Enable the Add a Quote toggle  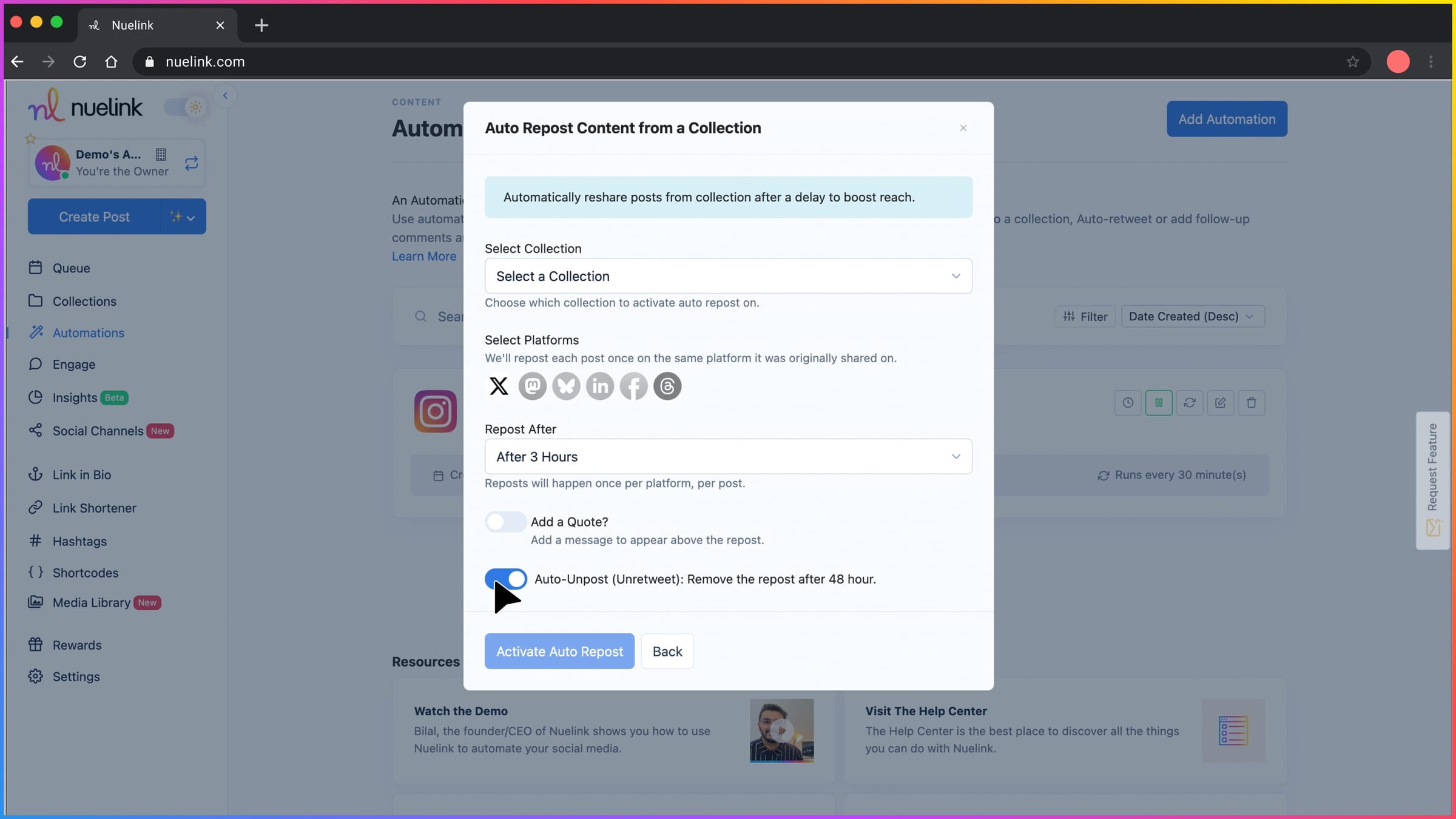click(505, 522)
